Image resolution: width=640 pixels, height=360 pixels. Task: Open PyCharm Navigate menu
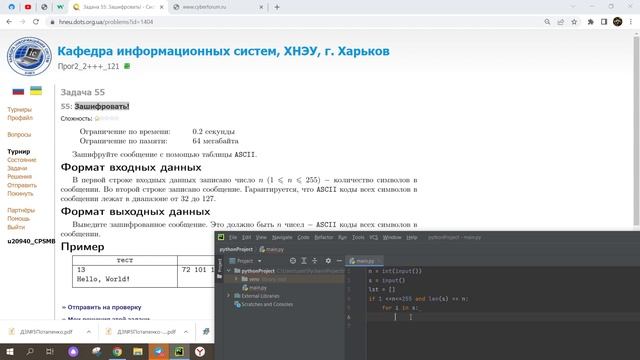(x=282, y=237)
